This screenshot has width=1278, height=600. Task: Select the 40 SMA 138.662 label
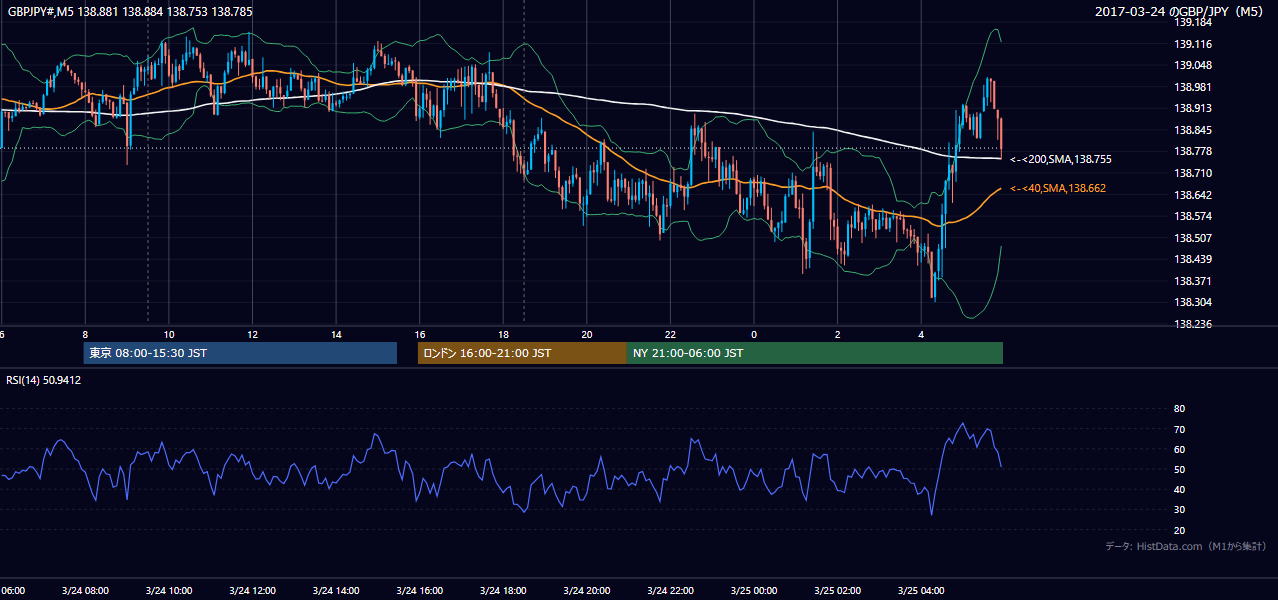click(1058, 188)
